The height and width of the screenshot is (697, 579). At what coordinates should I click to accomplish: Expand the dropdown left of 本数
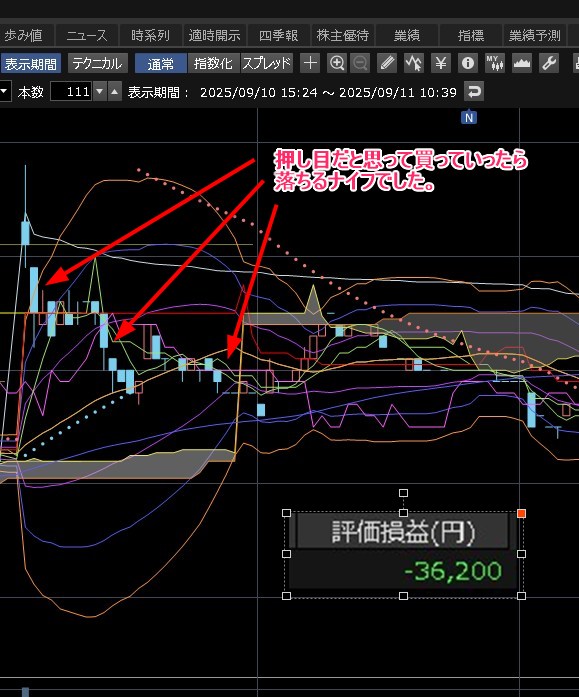(x=4, y=92)
